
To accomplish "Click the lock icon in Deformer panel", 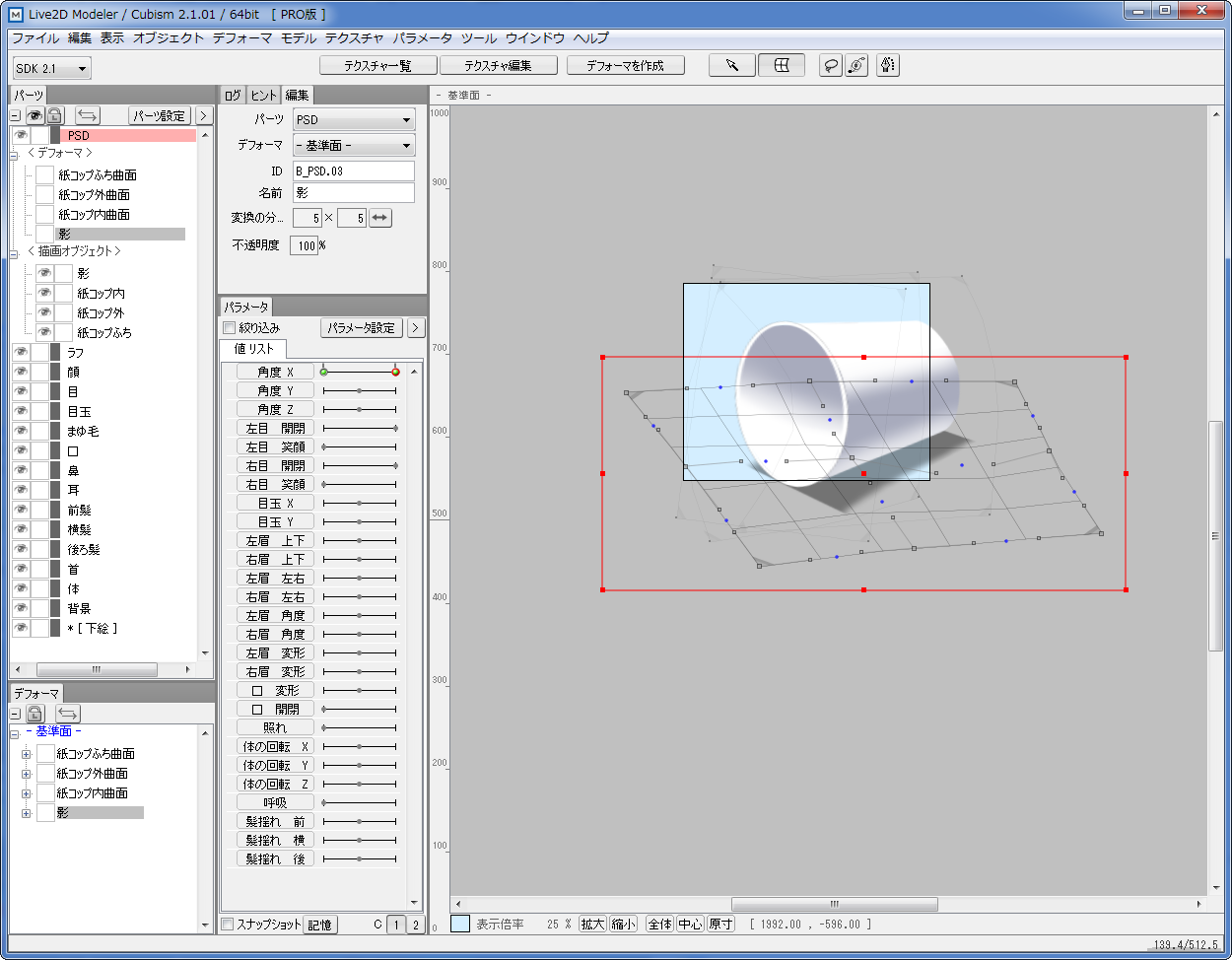I will pyautogui.click(x=34, y=714).
